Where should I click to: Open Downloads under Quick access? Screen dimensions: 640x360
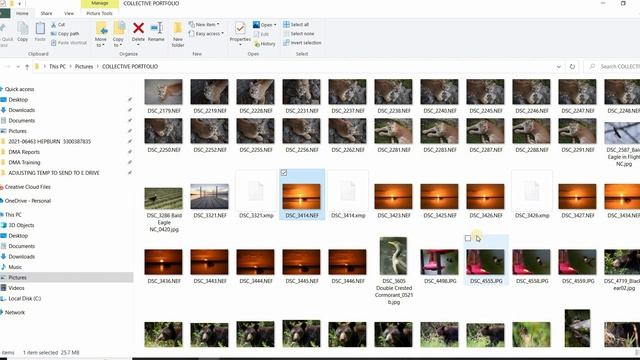[21, 110]
